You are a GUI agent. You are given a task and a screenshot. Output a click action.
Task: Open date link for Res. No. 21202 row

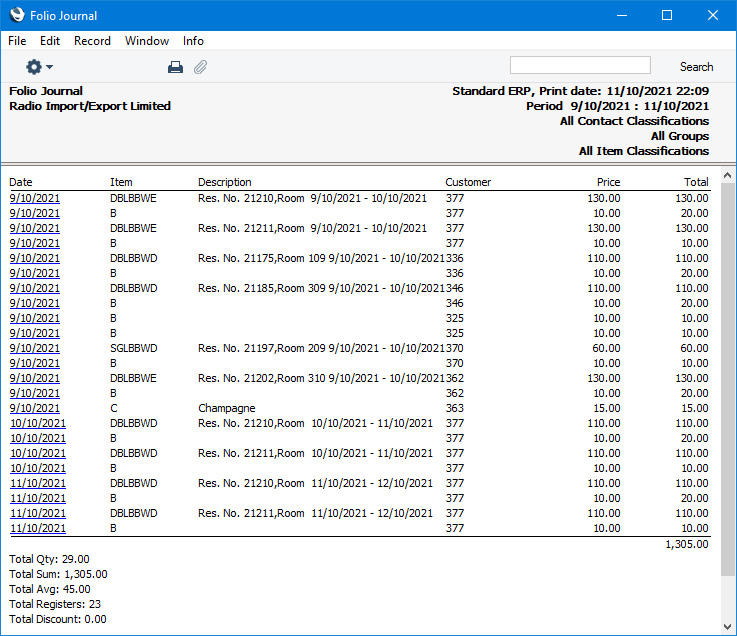(x=35, y=378)
